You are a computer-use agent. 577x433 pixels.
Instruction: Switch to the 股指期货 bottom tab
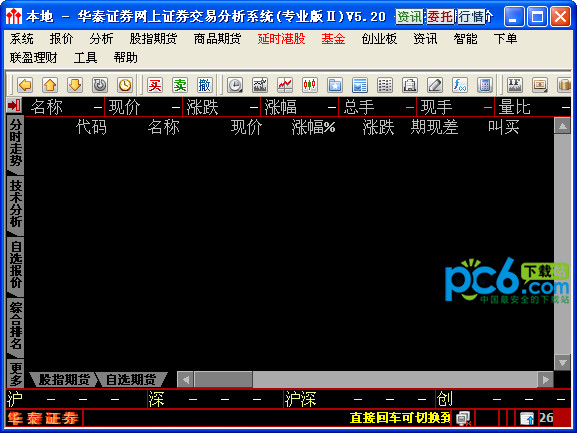(64, 380)
